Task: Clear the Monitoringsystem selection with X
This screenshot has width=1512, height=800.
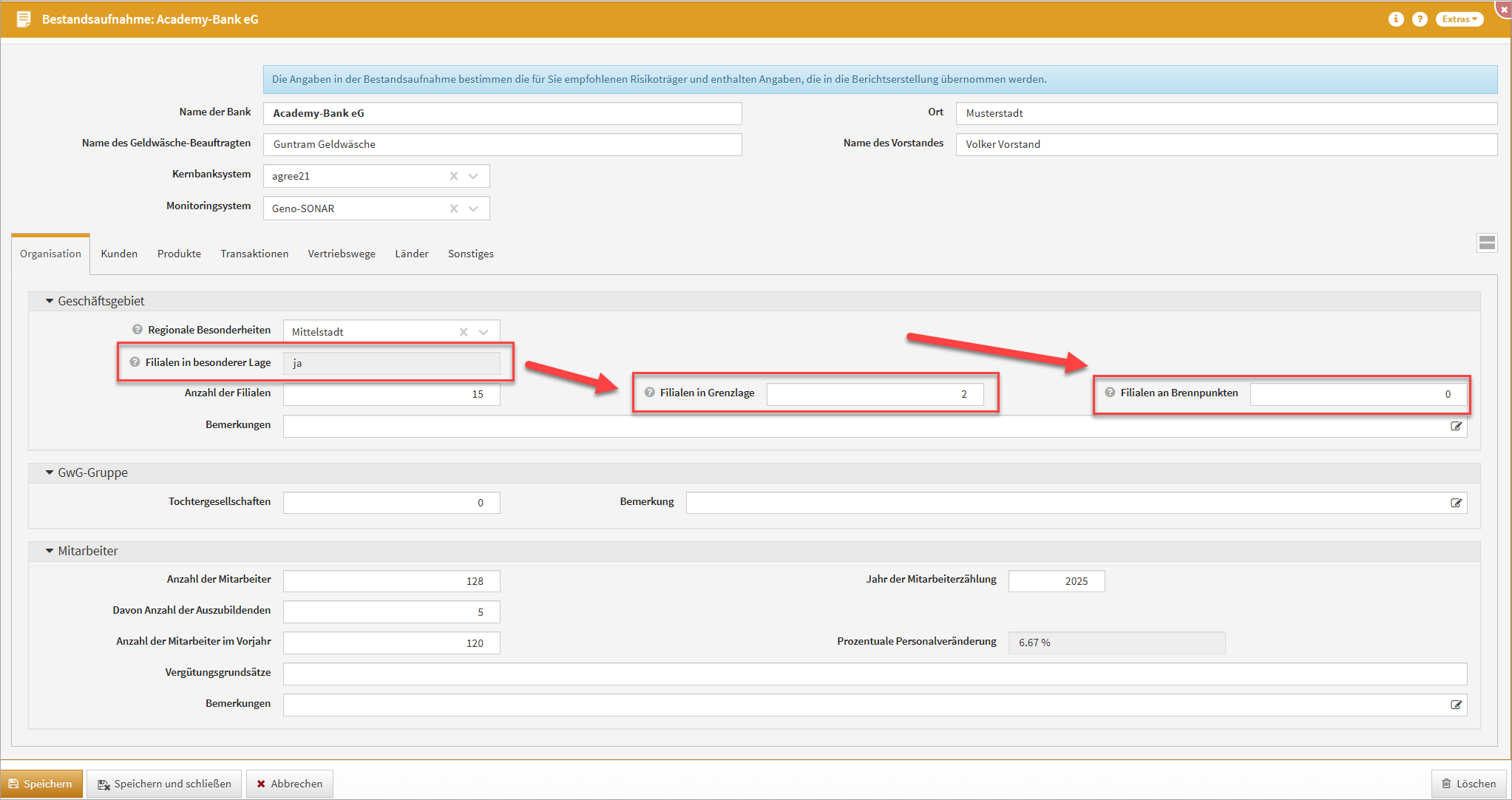Action: tap(454, 209)
